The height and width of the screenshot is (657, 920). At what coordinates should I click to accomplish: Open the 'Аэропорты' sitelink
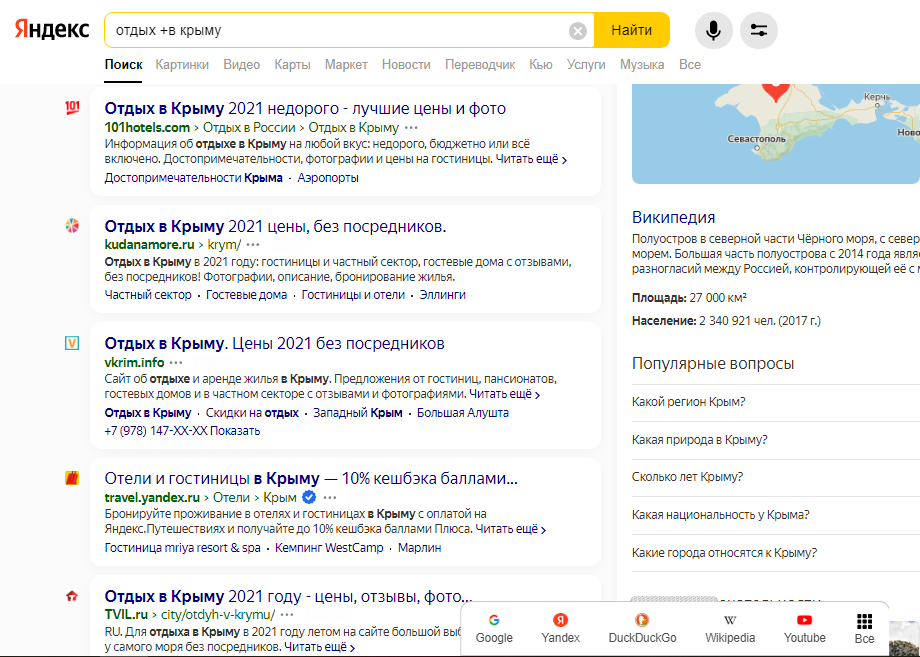tap(328, 178)
